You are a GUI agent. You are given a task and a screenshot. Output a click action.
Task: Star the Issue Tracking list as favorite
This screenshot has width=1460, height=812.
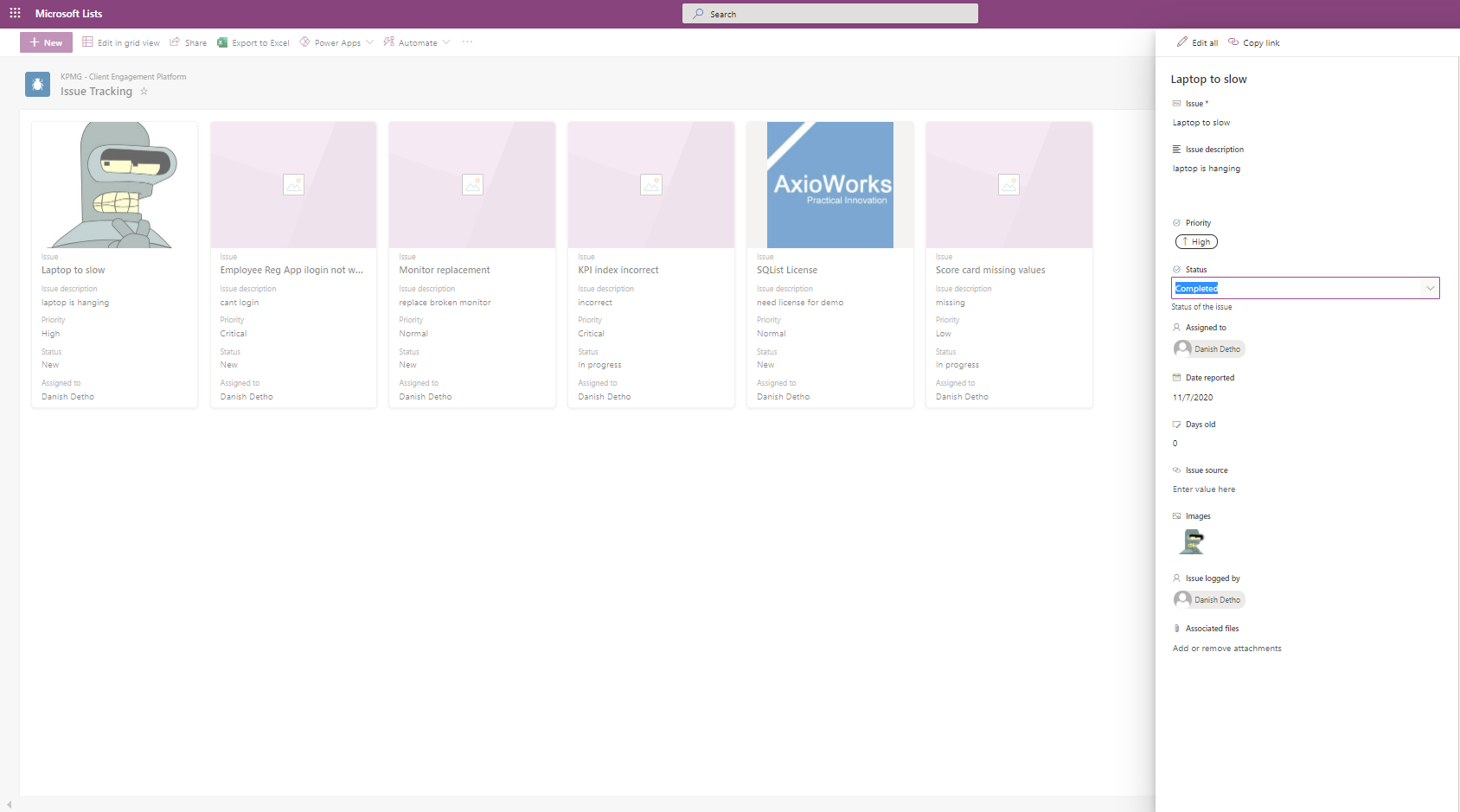pos(144,91)
